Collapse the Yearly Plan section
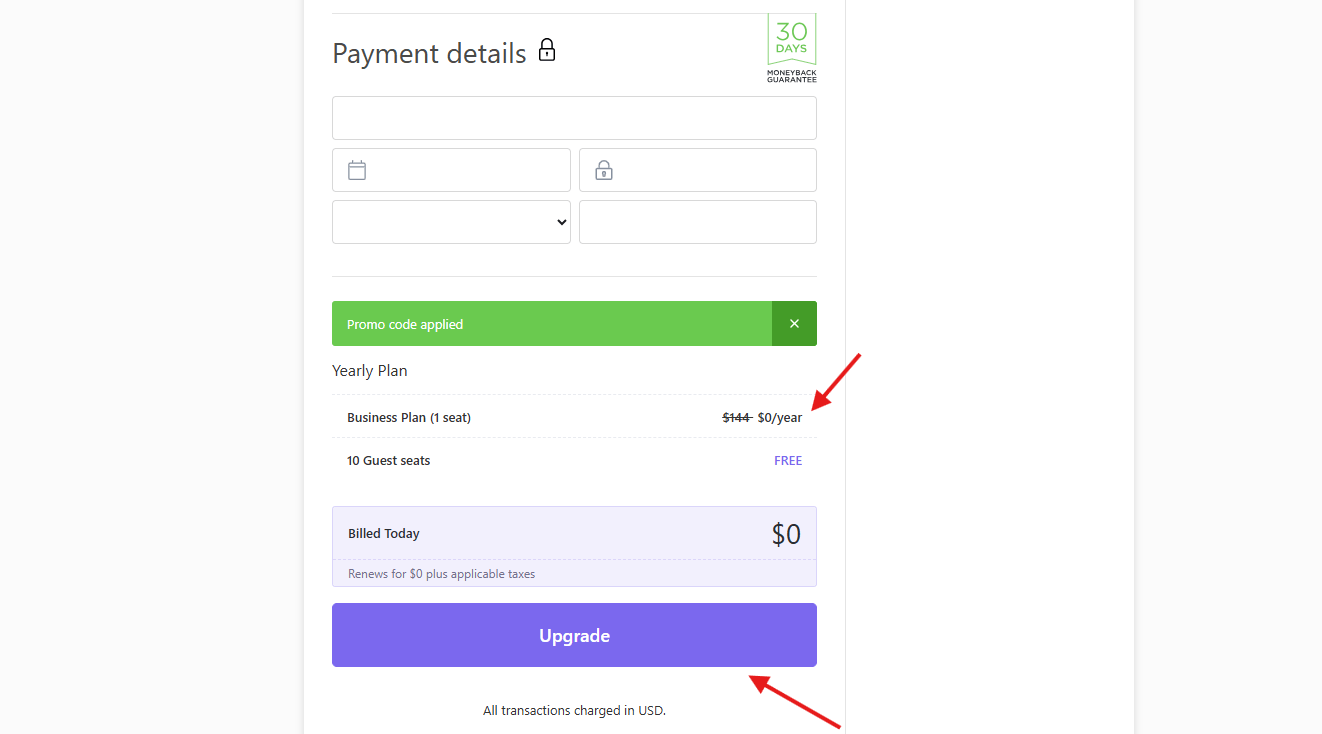Screen dimensions: 1322x734 (369, 370)
